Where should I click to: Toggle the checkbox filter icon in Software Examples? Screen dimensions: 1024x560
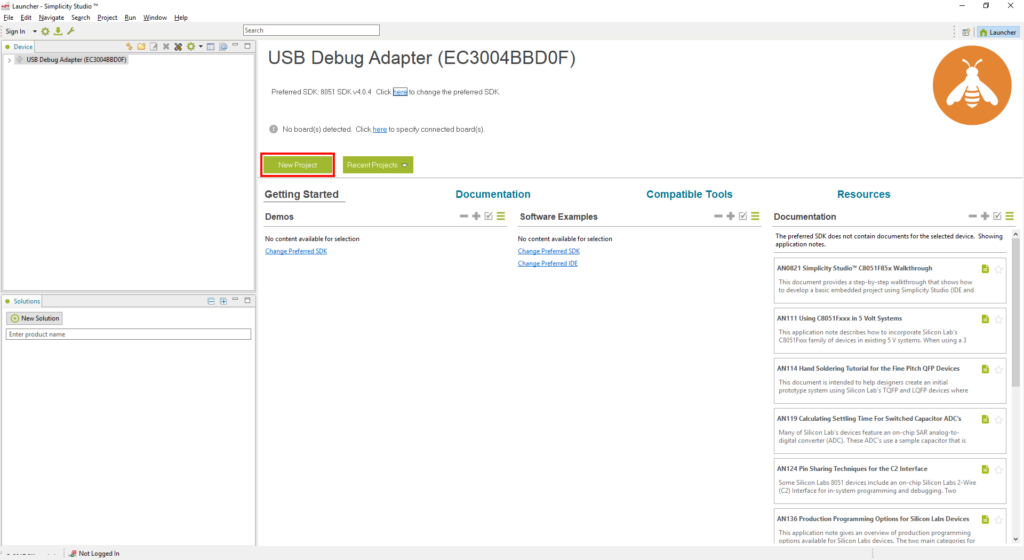743,216
